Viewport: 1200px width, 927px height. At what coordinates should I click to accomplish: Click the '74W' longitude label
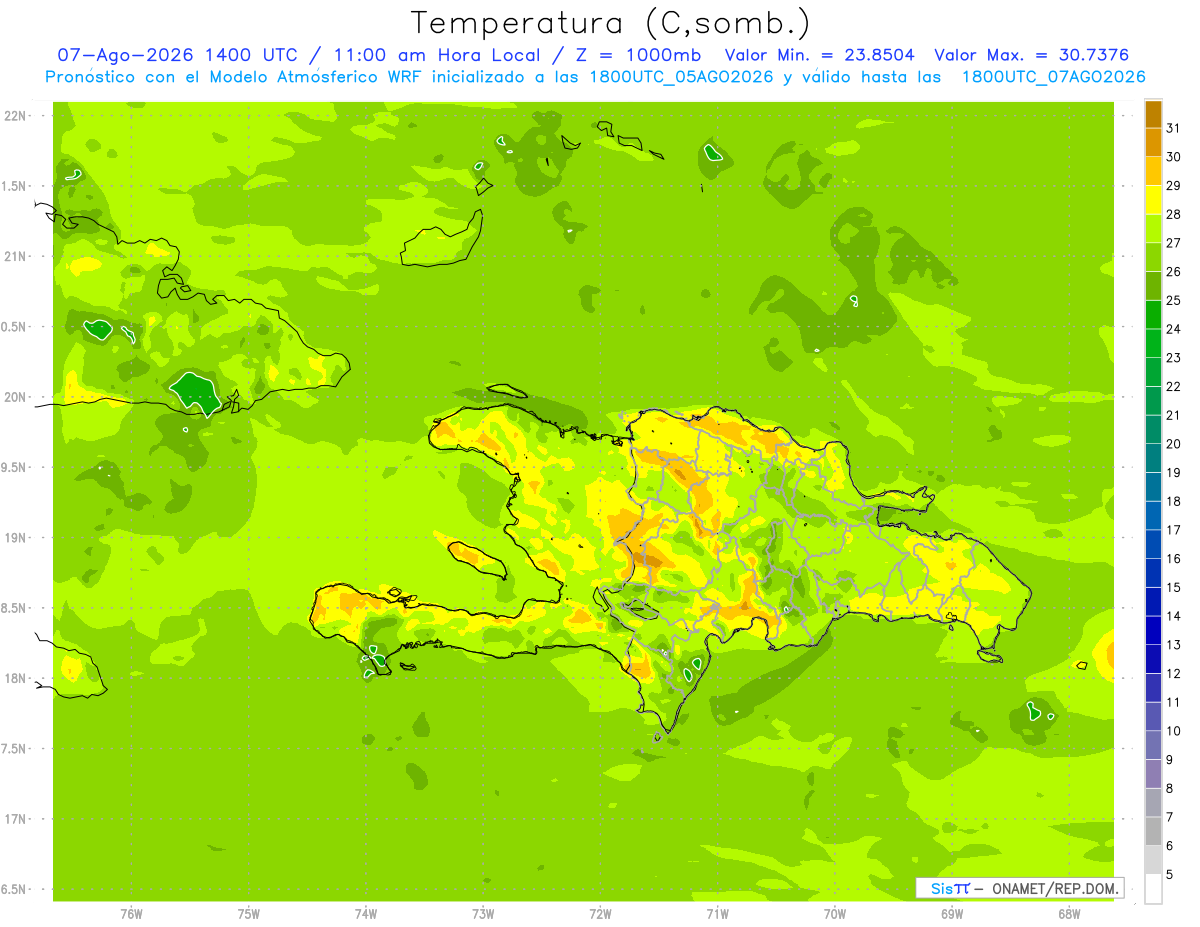(x=365, y=914)
